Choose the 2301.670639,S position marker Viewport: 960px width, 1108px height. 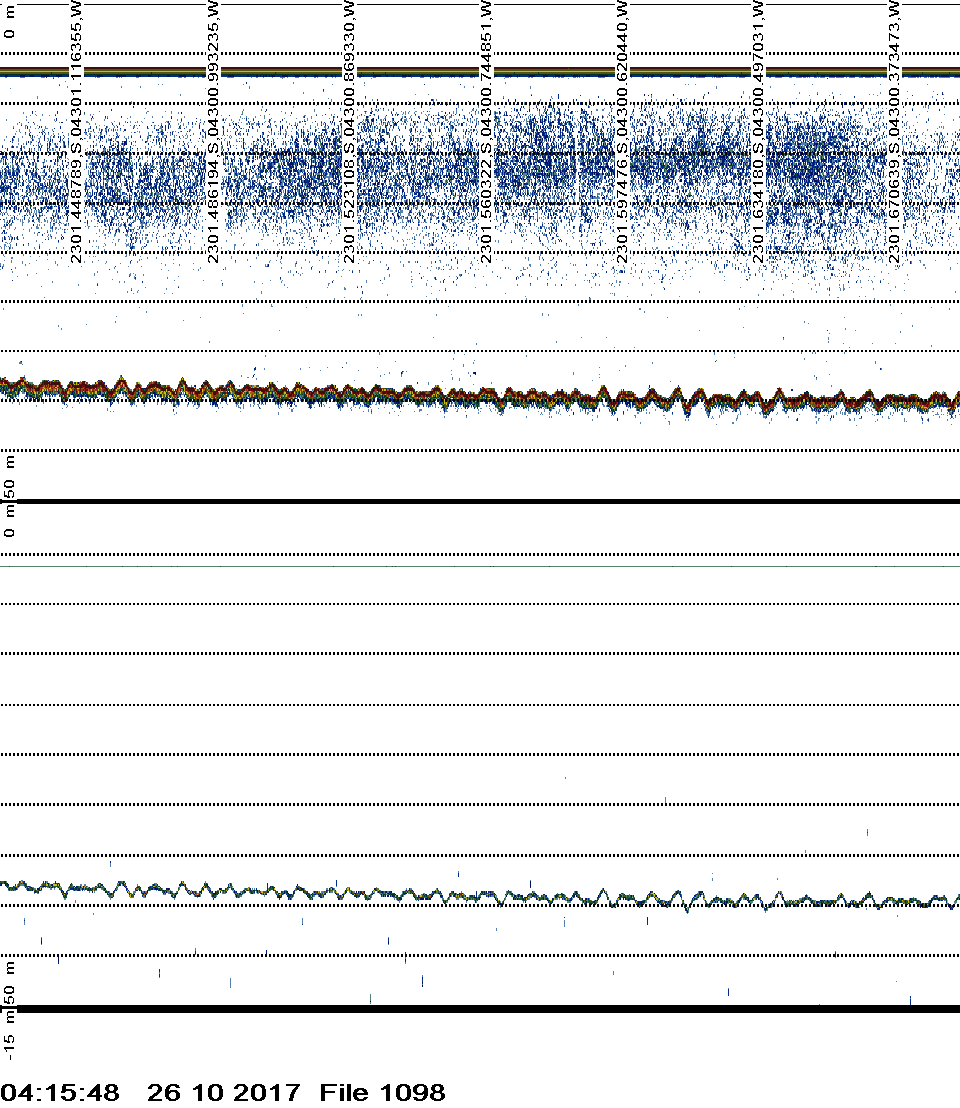896,131
